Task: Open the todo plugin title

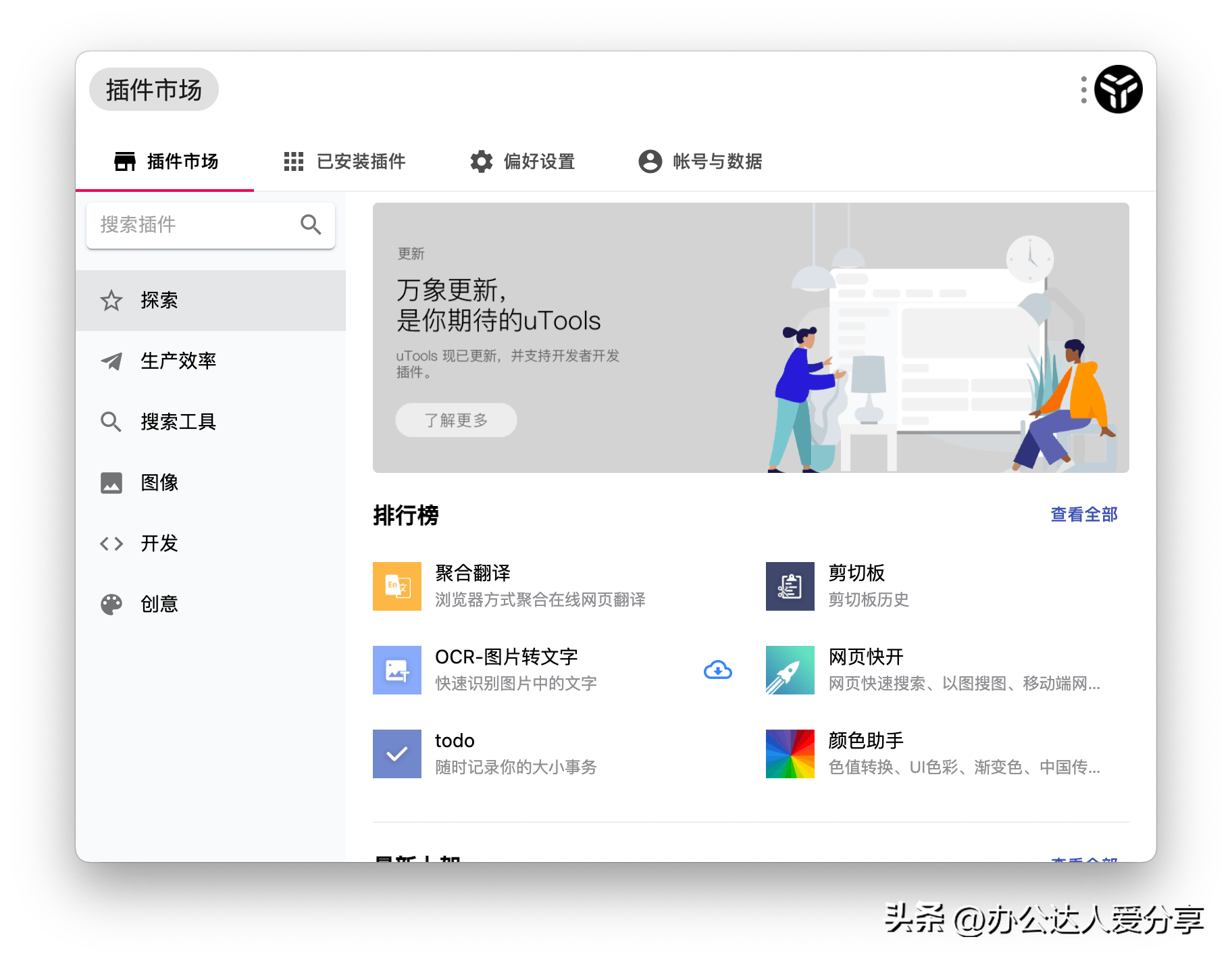Action: click(x=455, y=741)
